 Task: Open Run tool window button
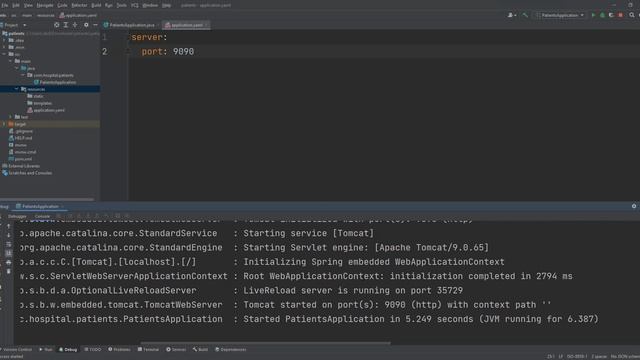point(46,349)
